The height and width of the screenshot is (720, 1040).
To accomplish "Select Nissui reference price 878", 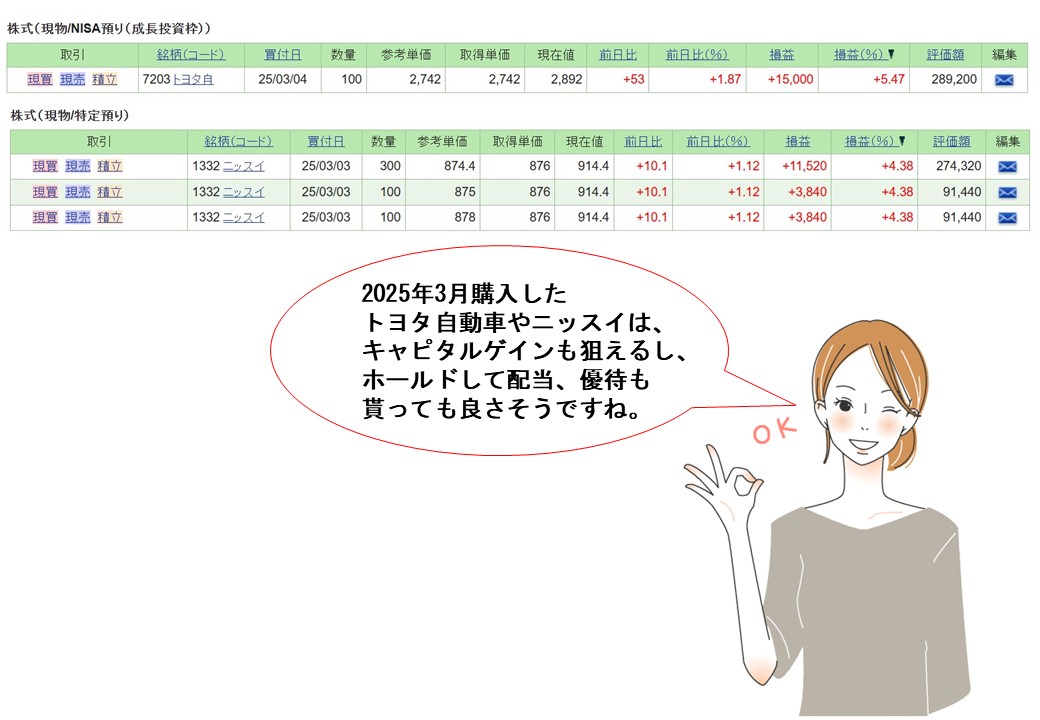I will [x=465, y=217].
